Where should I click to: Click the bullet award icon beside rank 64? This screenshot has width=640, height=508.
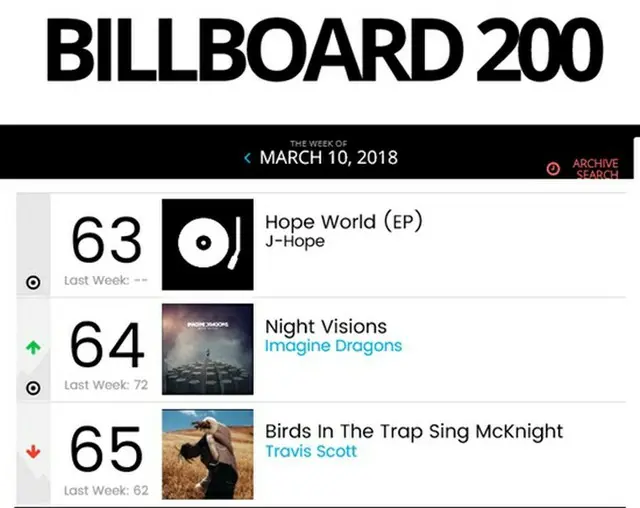(x=33, y=388)
